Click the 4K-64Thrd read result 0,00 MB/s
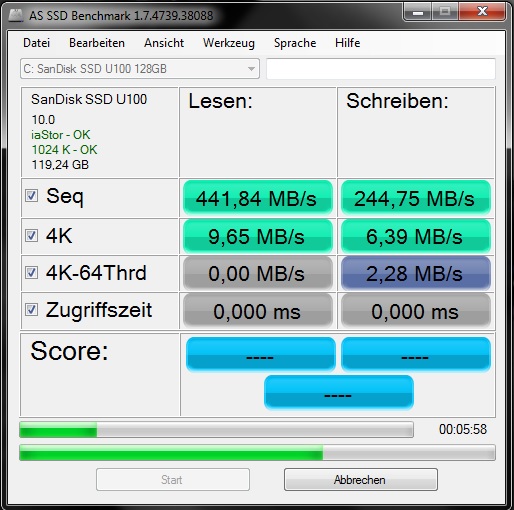Screen dimensions: 514x510 258,273
